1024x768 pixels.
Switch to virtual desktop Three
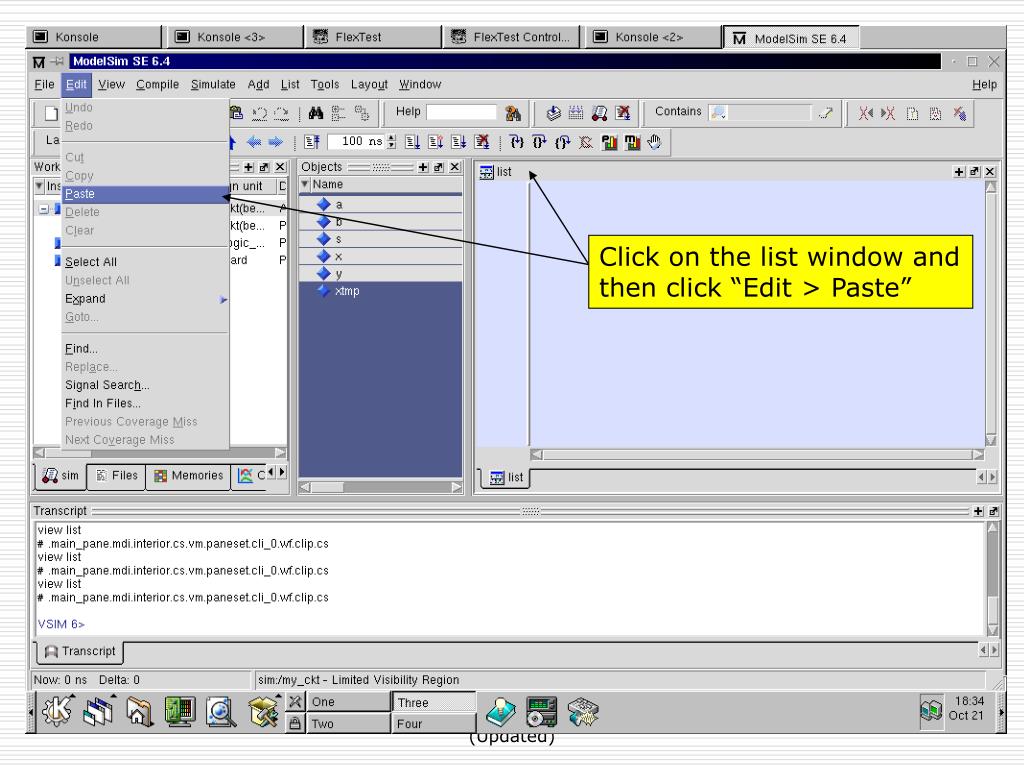point(434,702)
